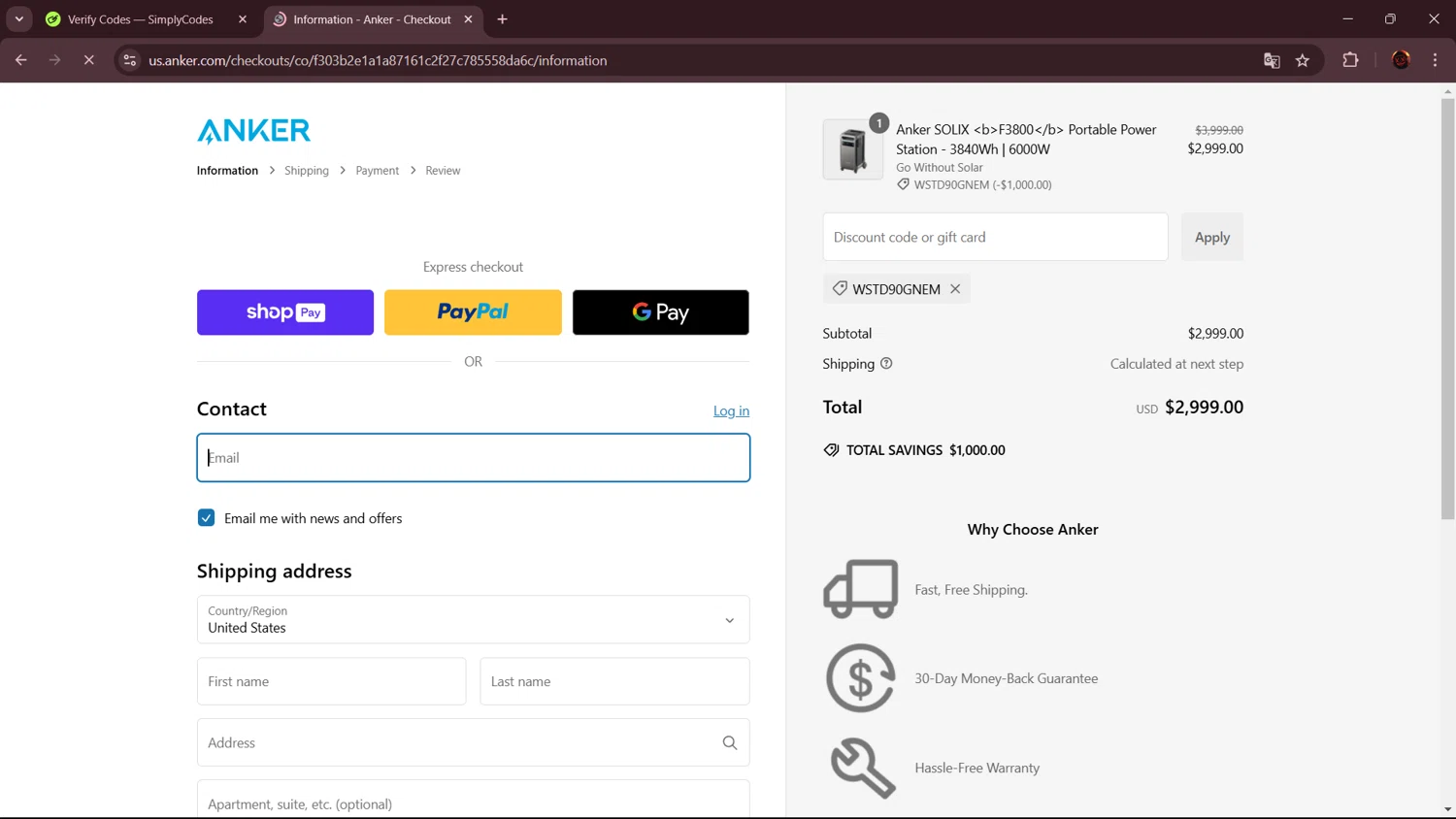Stop loading the page
1456x819 pixels.
(x=88, y=60)
